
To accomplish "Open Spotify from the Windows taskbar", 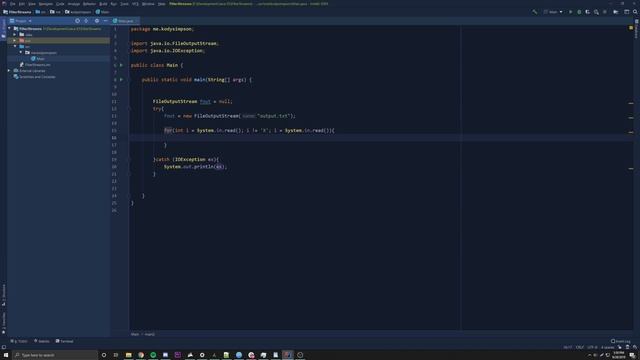I will pyautogui.click(x=153, y=355).
